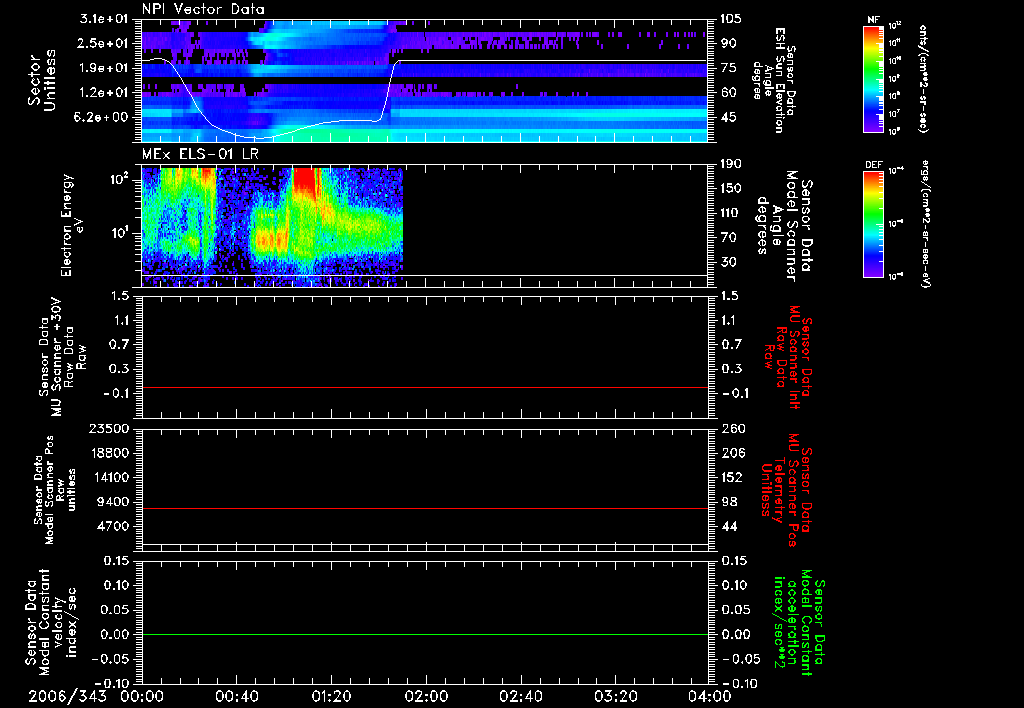Click the DEF color scale bar

pyautogui.click(x=874, y=224)
